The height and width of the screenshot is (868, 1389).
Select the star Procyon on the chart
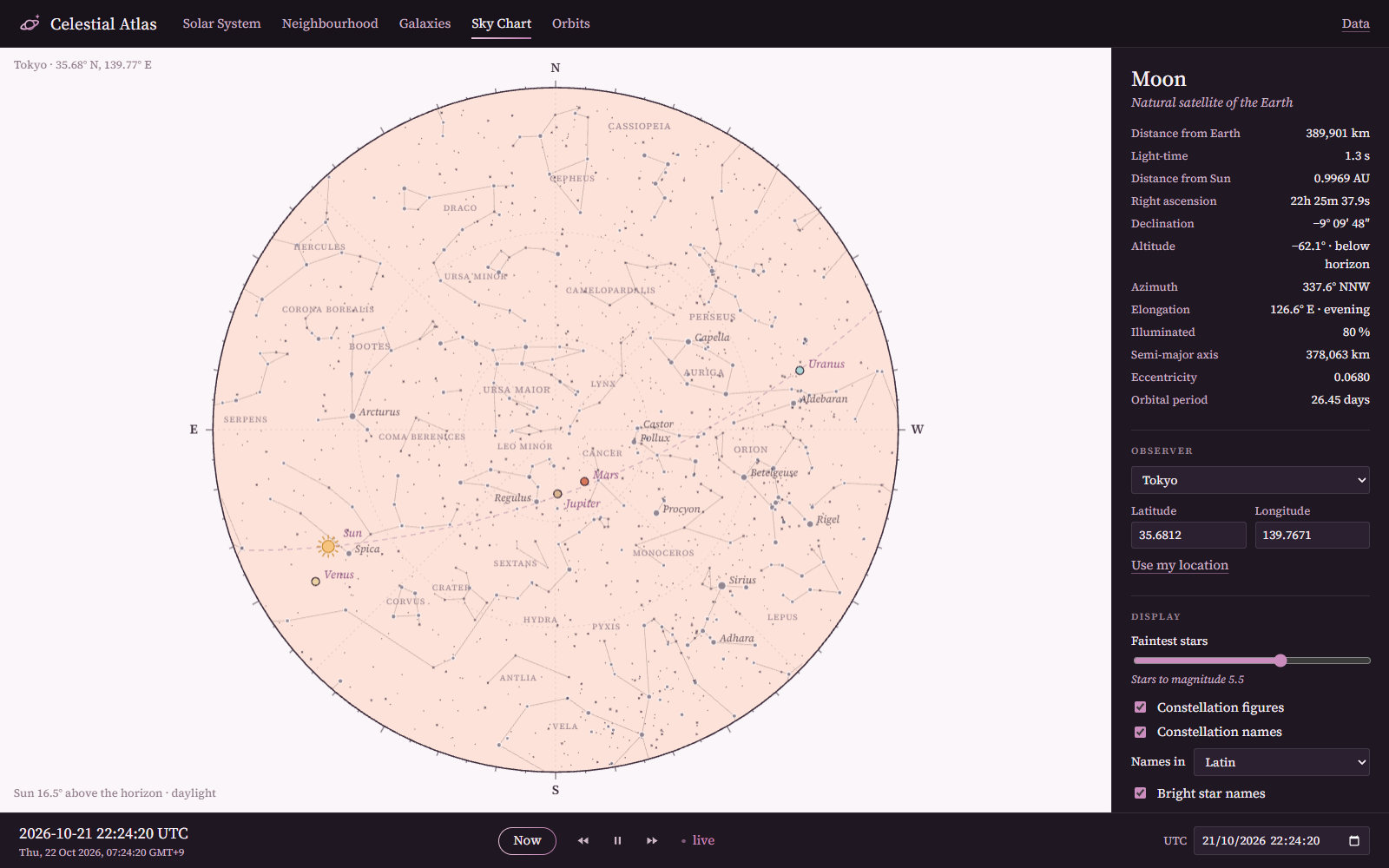pos(656,513)
